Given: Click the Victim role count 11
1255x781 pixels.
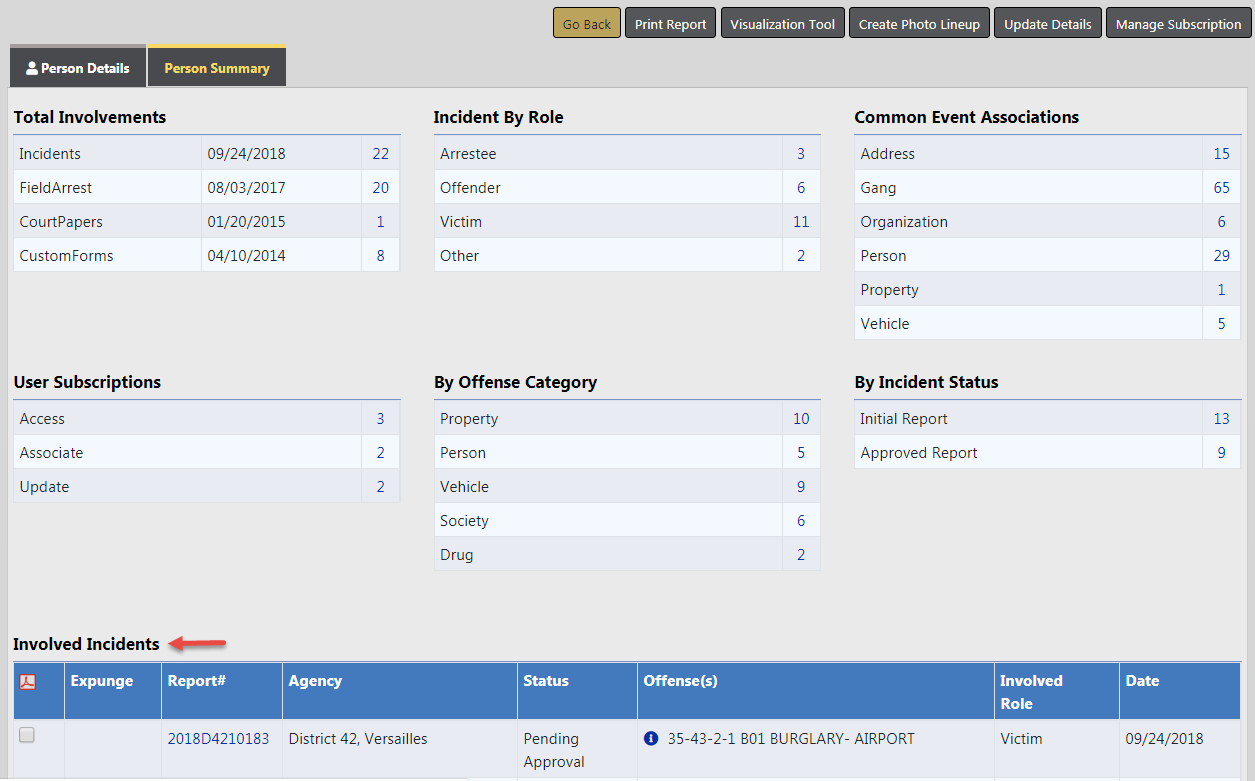Looking at the screenshot, I should (x=801, y=222).
